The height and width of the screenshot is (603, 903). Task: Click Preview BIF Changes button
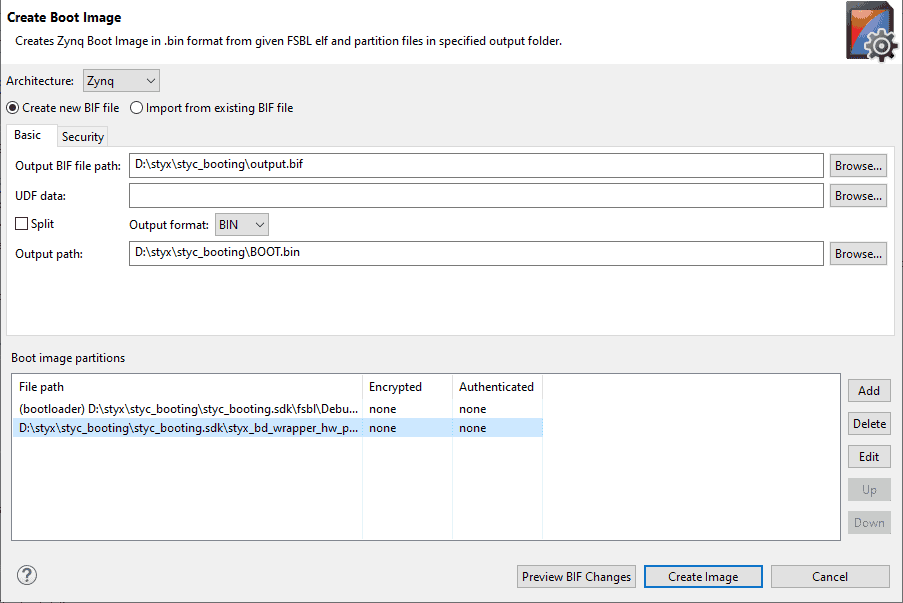pos(577,577)
